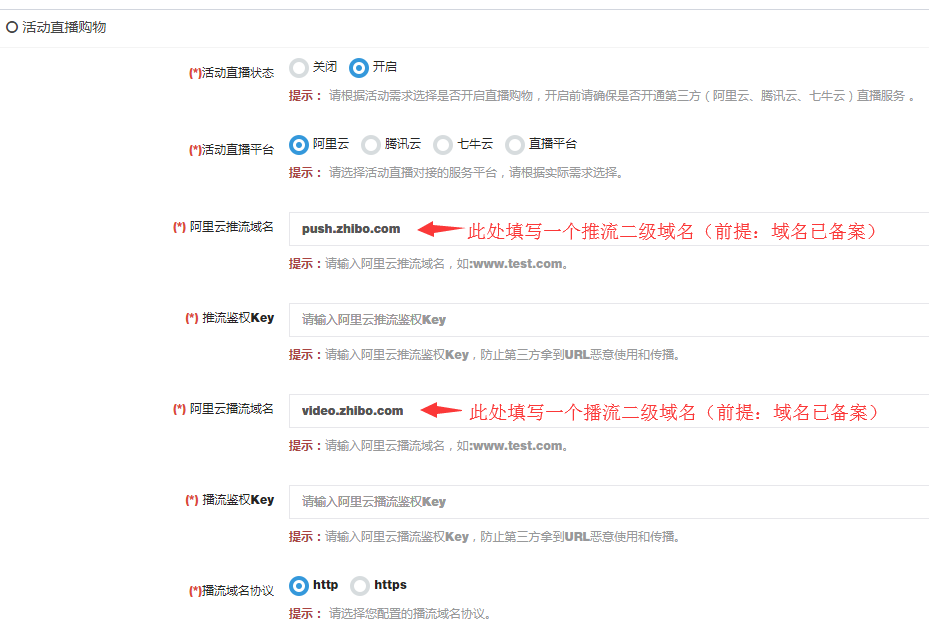Screen dimensions: 929x637
Task: Click the 阿里云播流域名 input field
Action: pyautogui.click(x=609, y=411)
